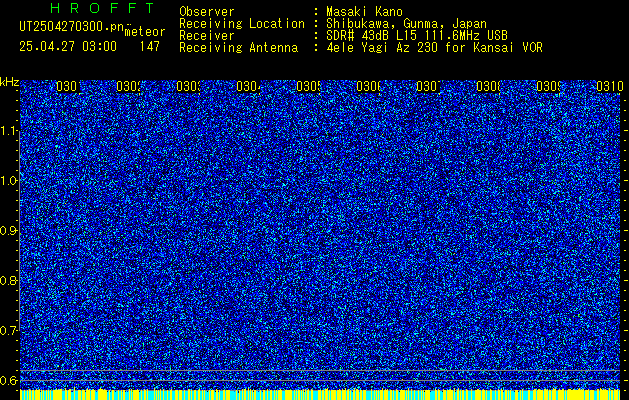Click the 0308 time marker
The width and height of the screenshot is (629, 400).
coord(488,86)
